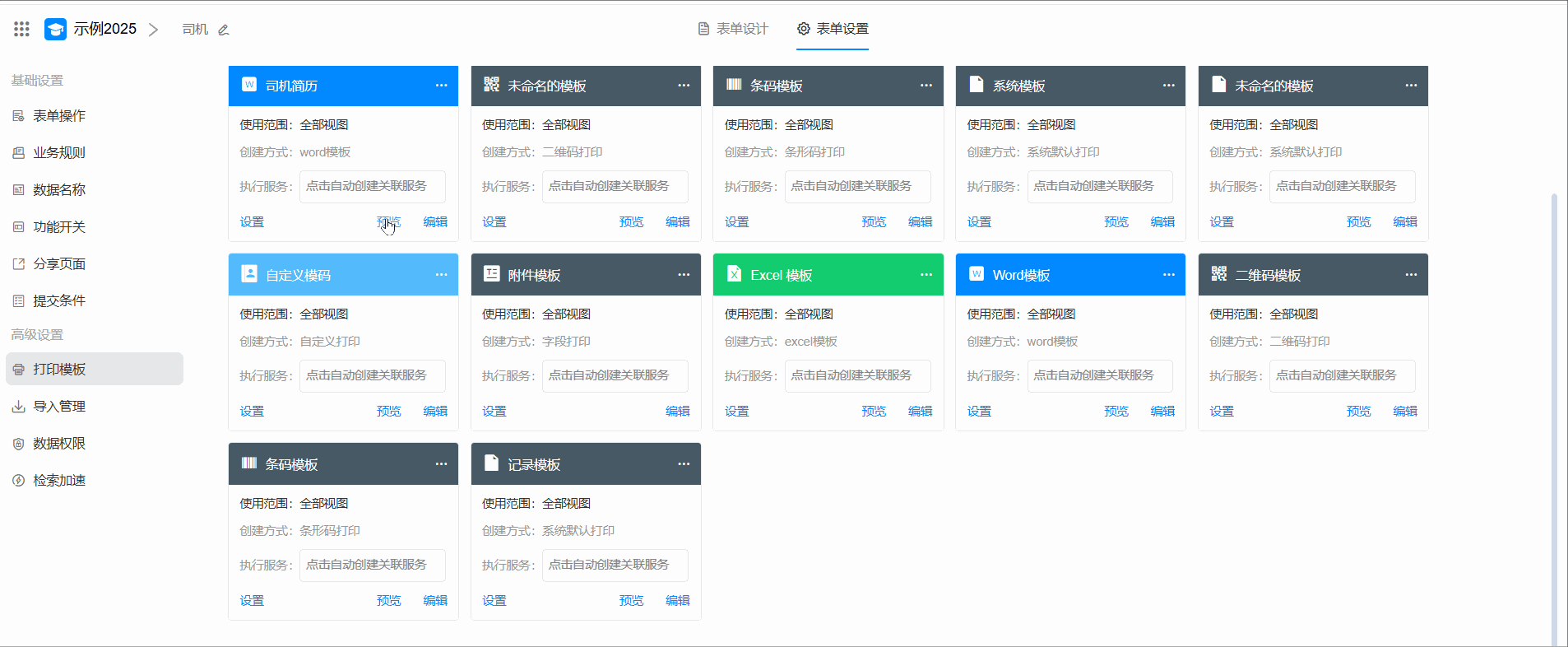Click the 执行服务 field on 司机简历 card
The width and height of the screenshot is (1568, 647).
[x=372, y=187]
